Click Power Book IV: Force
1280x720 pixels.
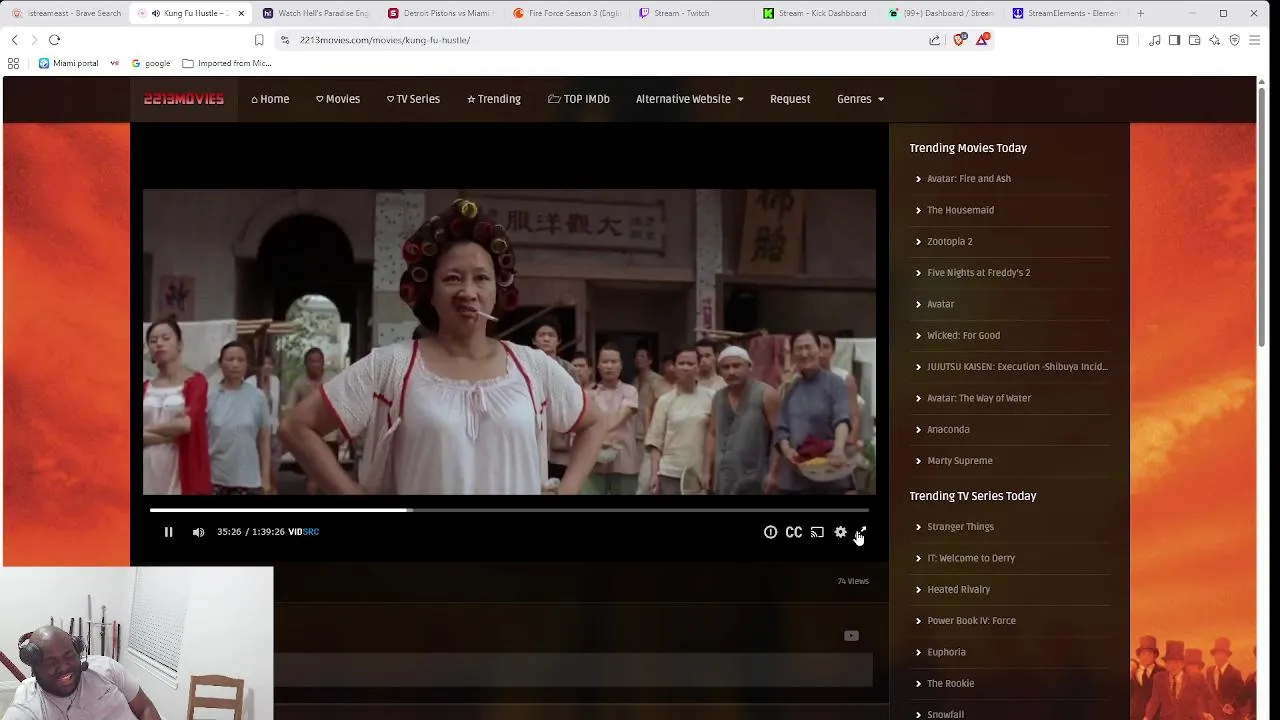pyautogui.click(x=971, y=621)
